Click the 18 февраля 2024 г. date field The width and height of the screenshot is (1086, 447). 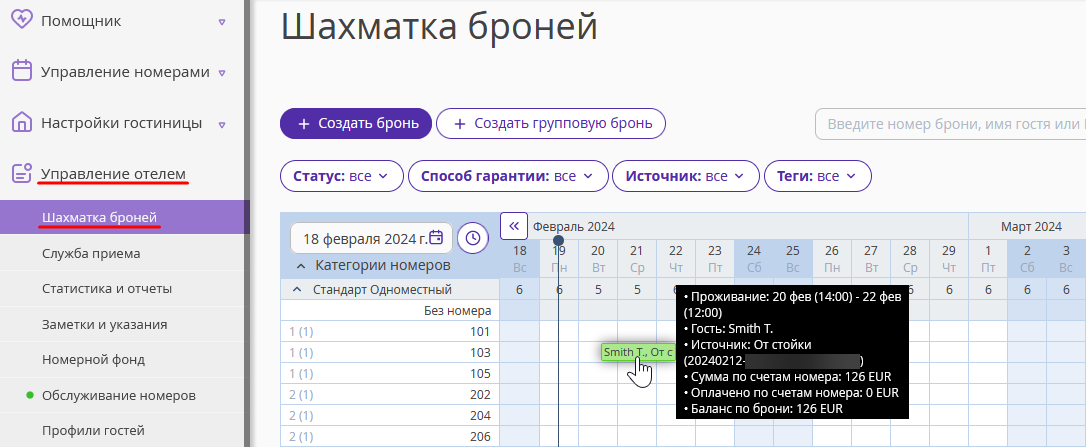(371, 238)
